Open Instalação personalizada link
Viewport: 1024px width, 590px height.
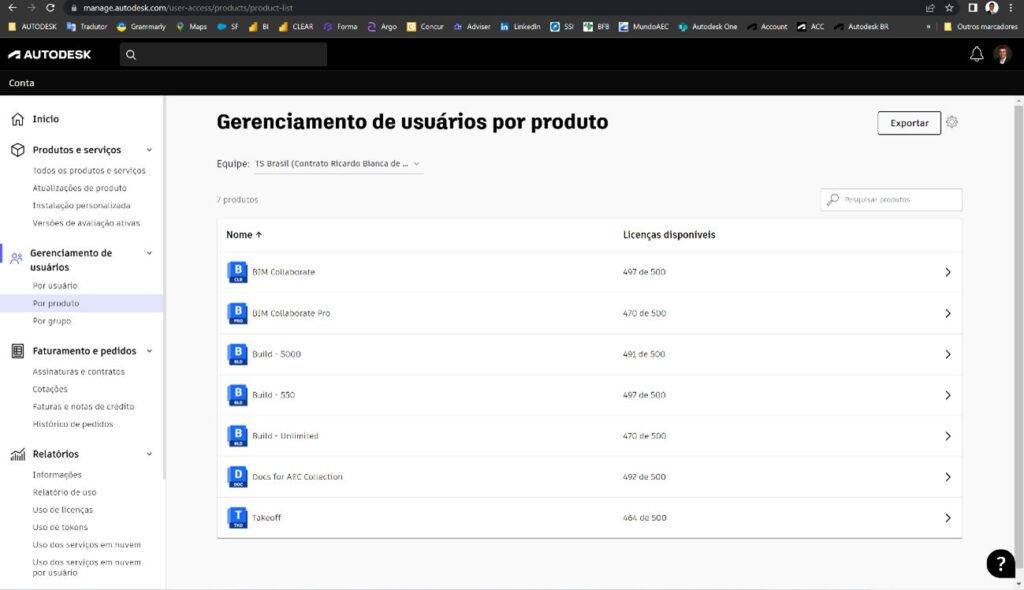click(x=81, y=206)
